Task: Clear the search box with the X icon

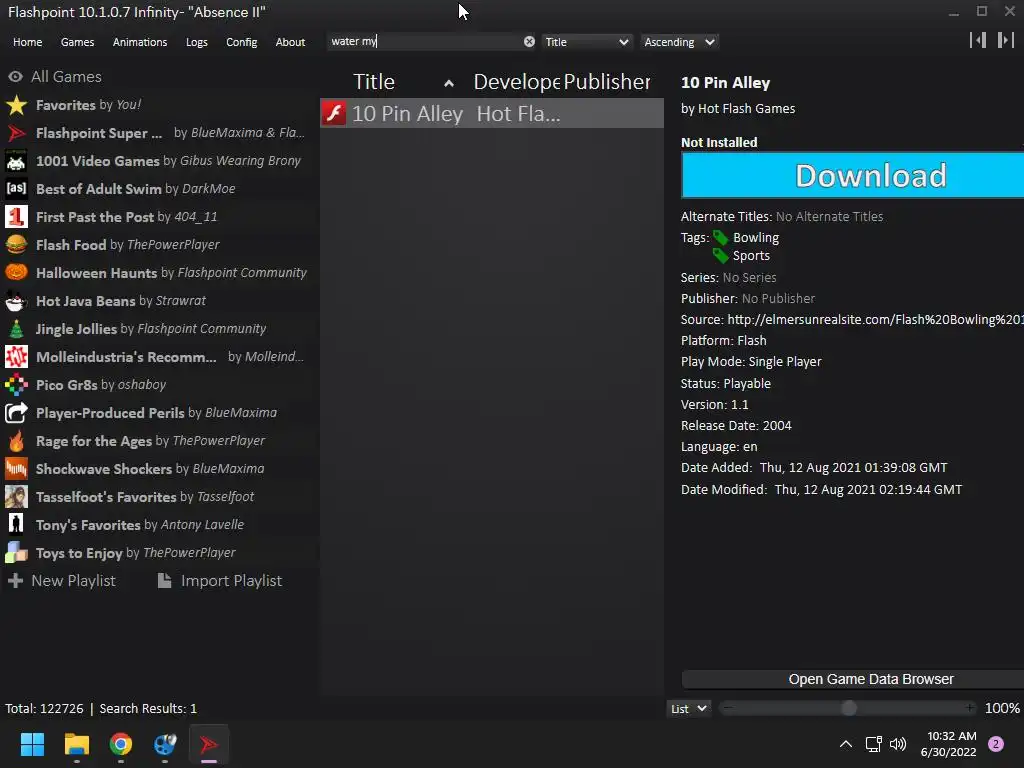Action: click(x=529, y=42)
